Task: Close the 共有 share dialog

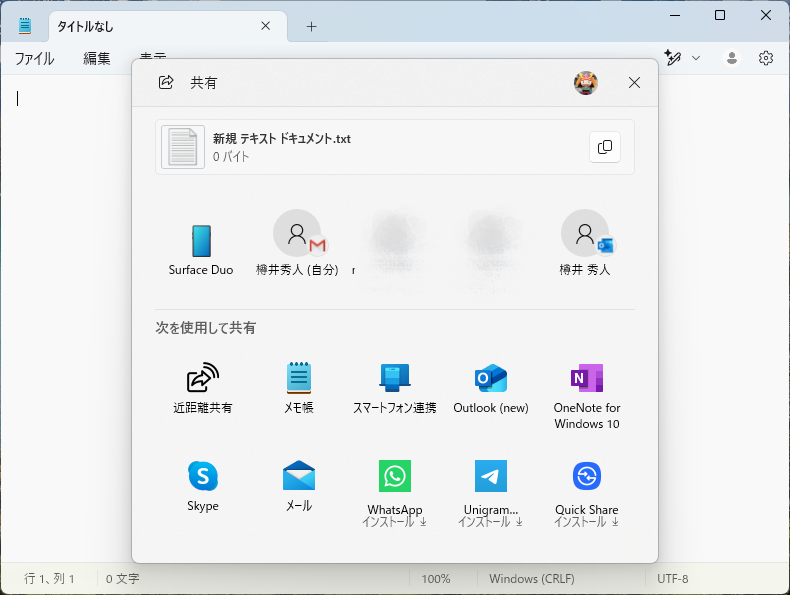Action: (634, 83)
